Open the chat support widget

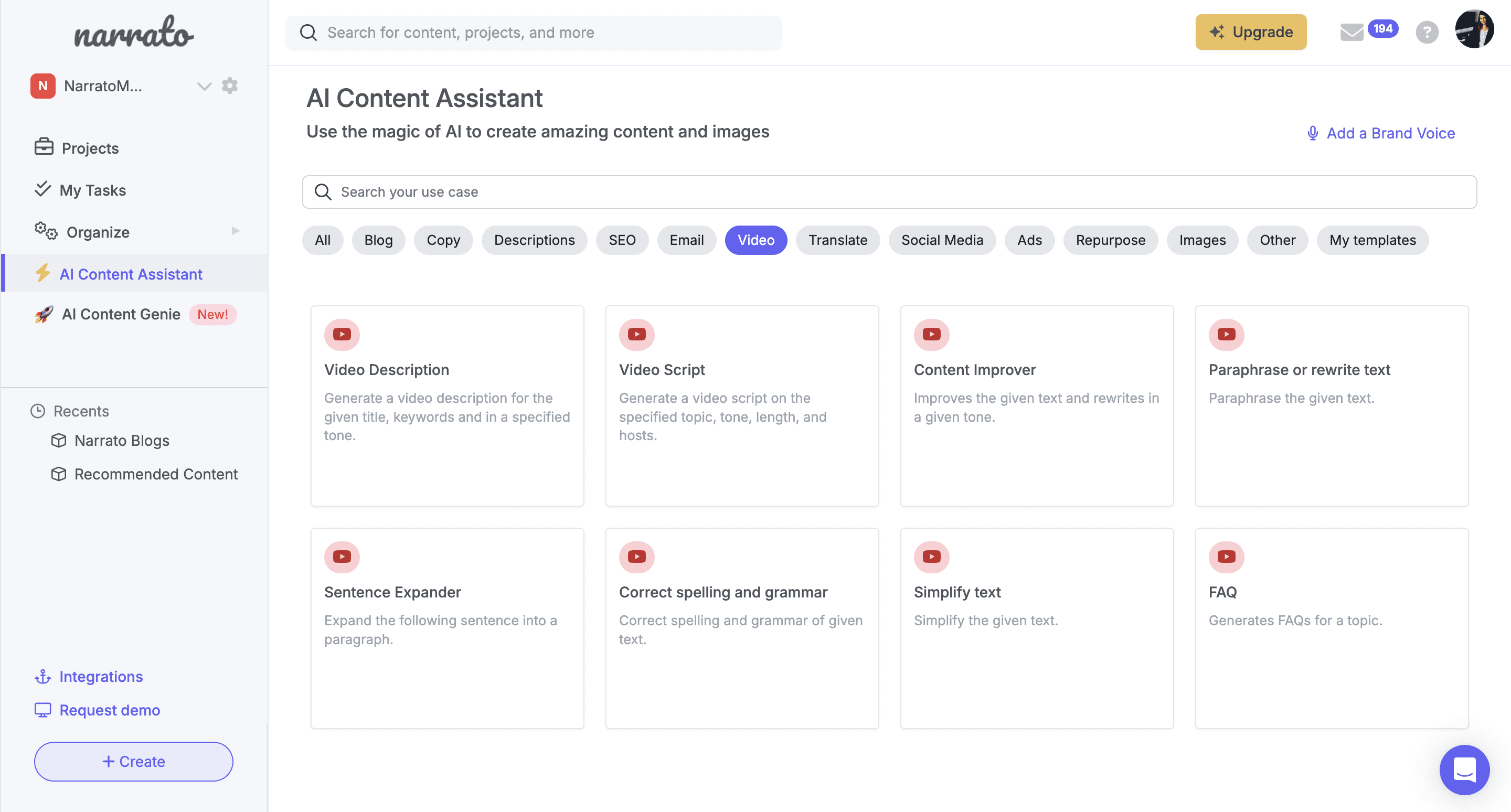(1464, 769)
